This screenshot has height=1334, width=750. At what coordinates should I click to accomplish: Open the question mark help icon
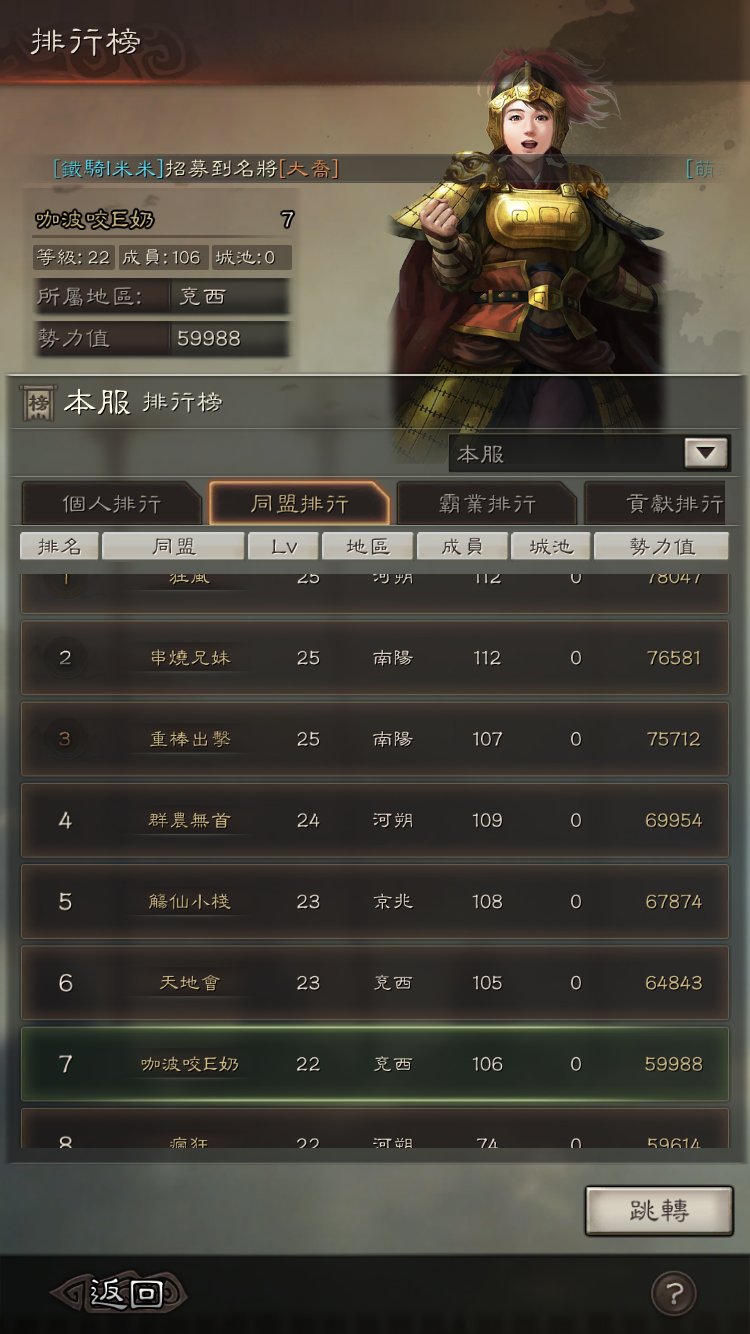coord(673,1293)
